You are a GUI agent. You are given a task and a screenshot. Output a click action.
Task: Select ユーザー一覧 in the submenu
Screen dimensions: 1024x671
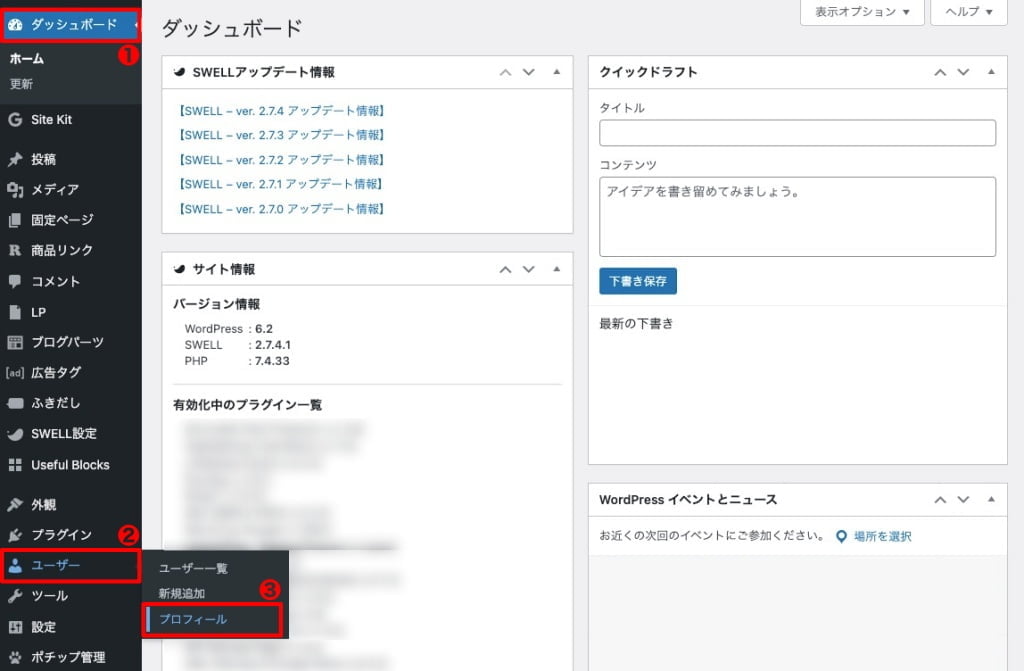point(193,568)
